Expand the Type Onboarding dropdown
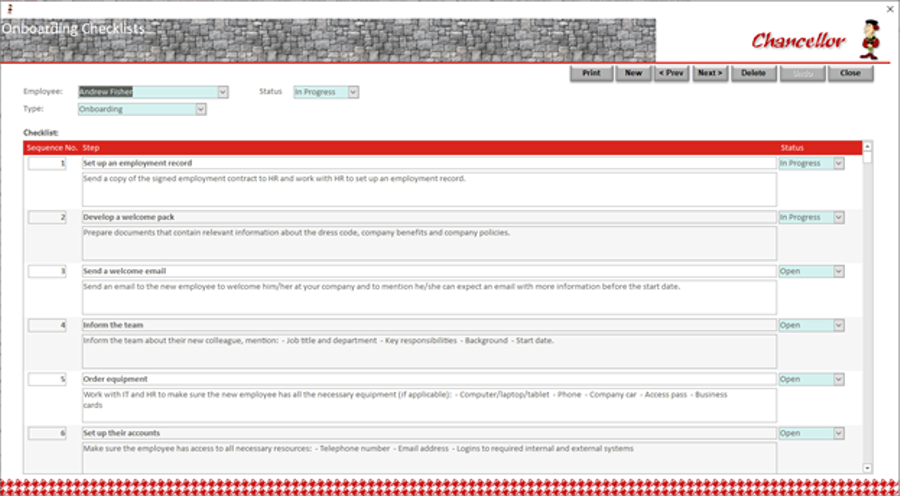Viewport: 900px width, 496px height. (201, 109)
